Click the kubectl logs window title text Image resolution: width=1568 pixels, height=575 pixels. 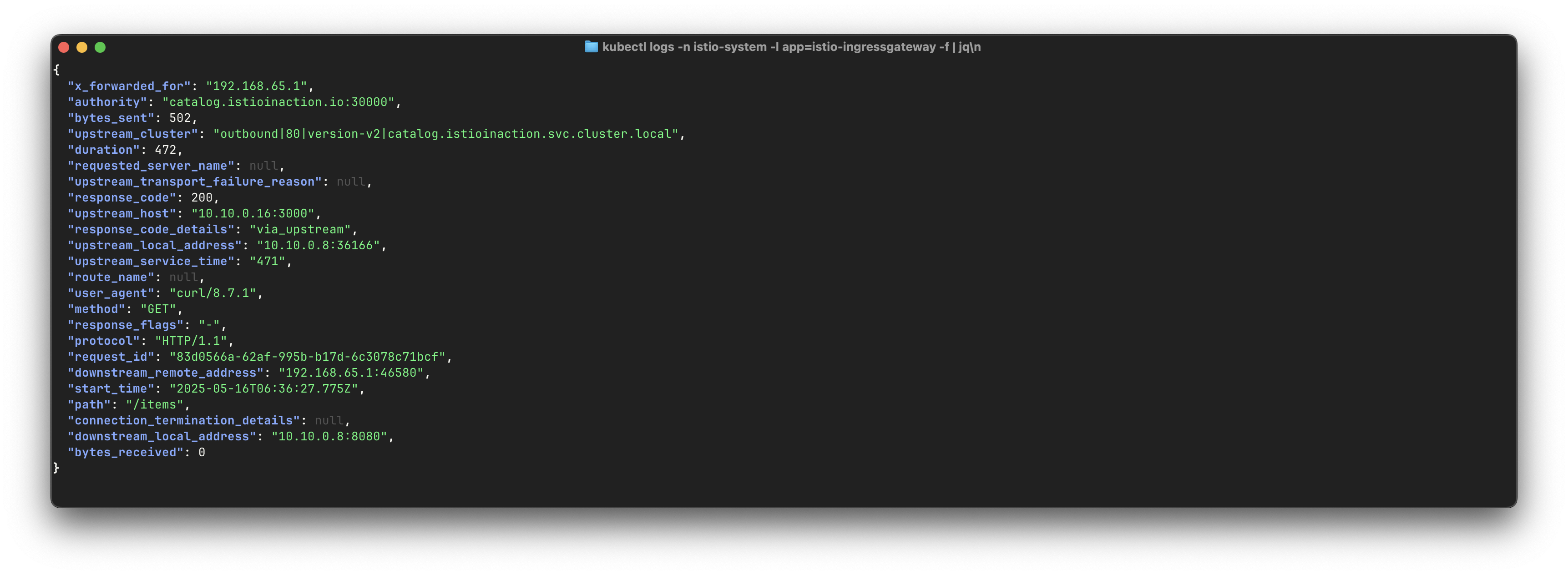click(x=791, y=47)
